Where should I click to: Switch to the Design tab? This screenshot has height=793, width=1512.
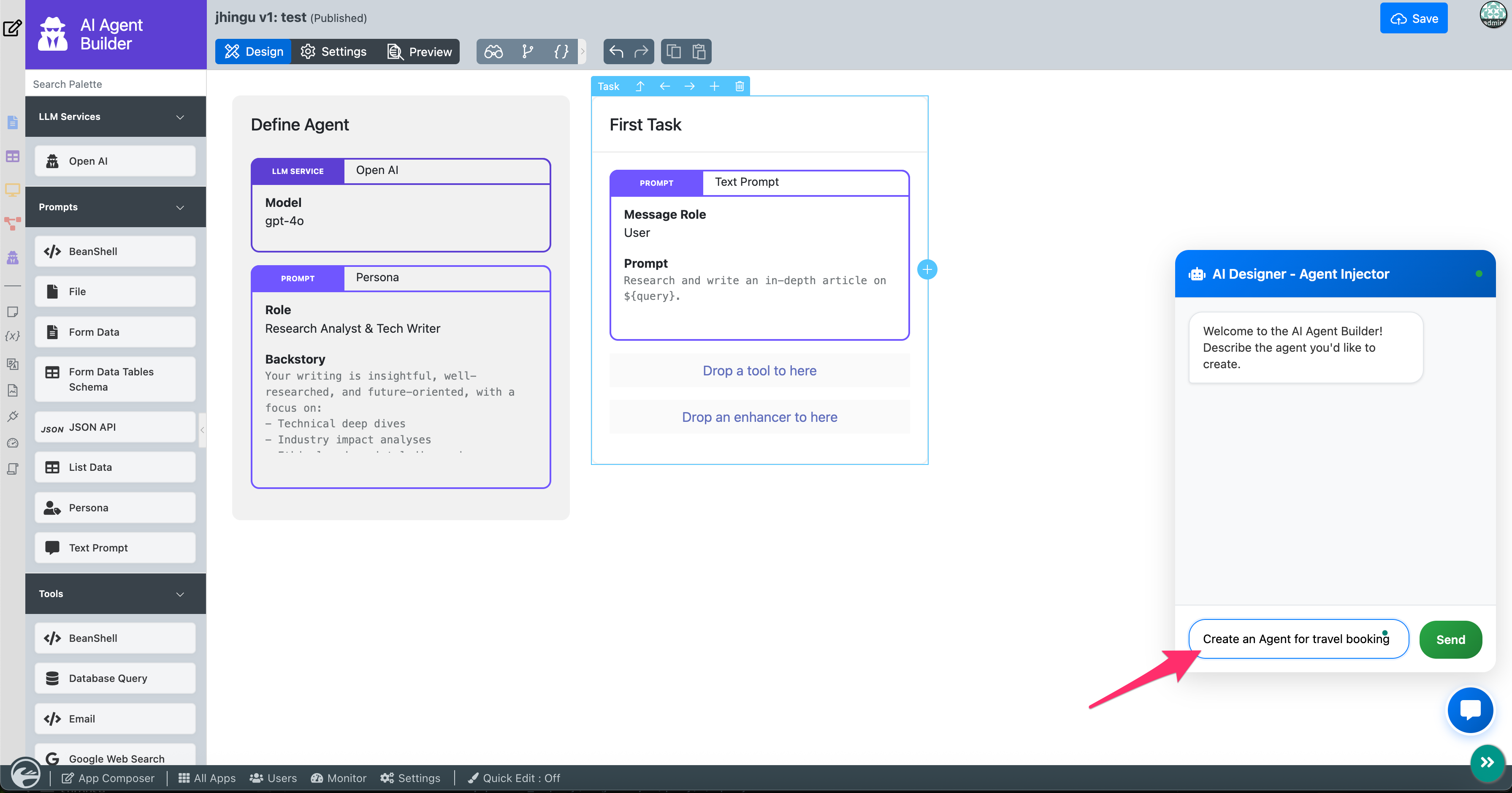[x=254, y=52]
